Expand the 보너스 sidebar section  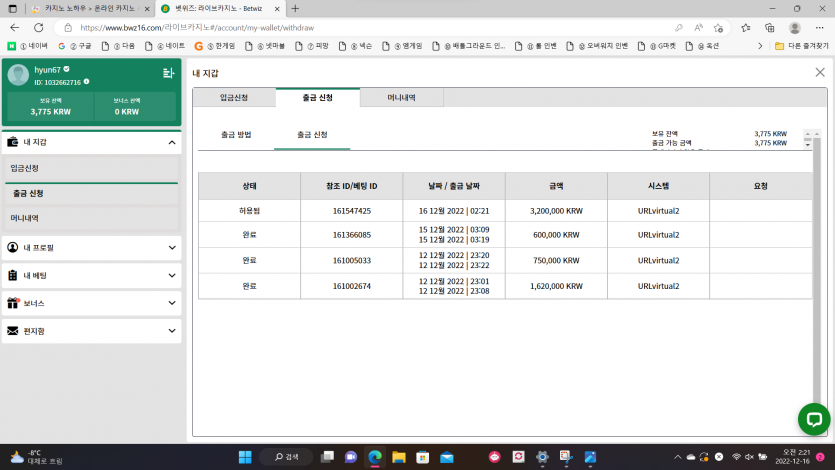(x=92, y=303)
